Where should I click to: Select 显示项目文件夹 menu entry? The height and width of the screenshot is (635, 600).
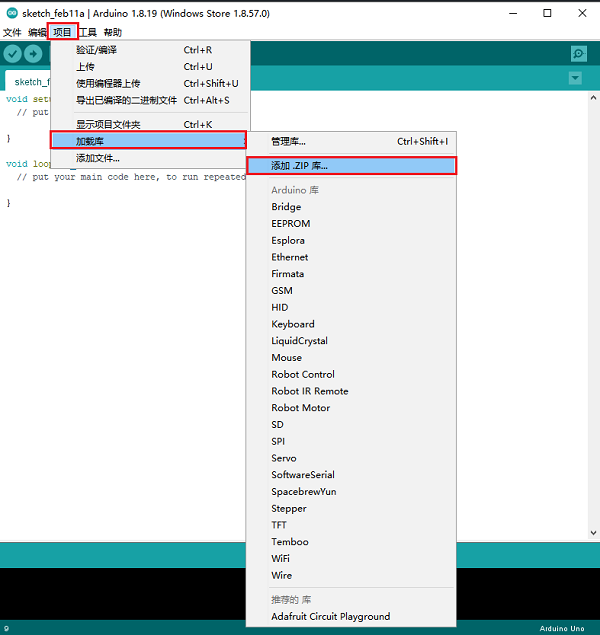150,124
